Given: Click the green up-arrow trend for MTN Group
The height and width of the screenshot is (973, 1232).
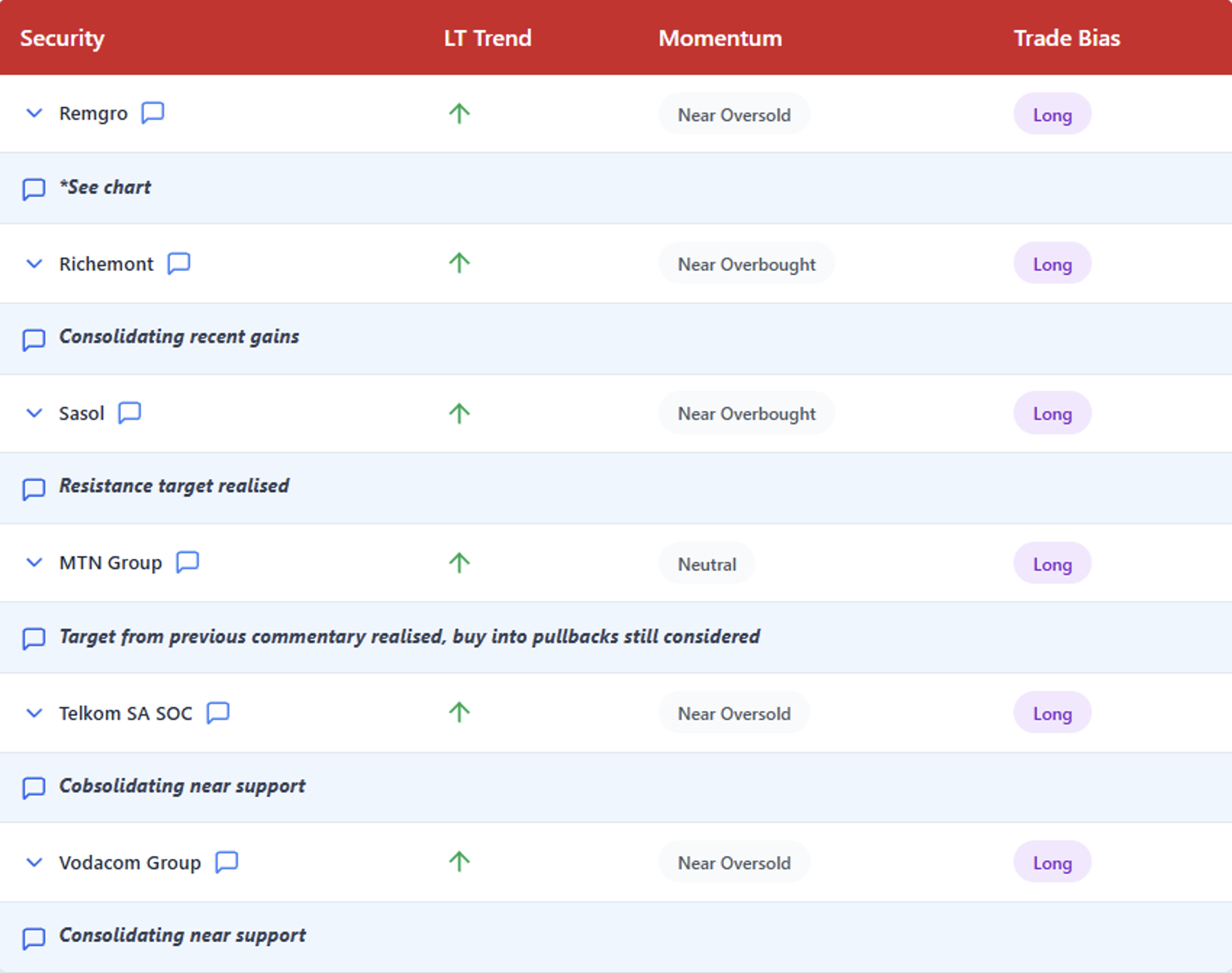Looking at the screenshot, I should click(x=459, y=563).
